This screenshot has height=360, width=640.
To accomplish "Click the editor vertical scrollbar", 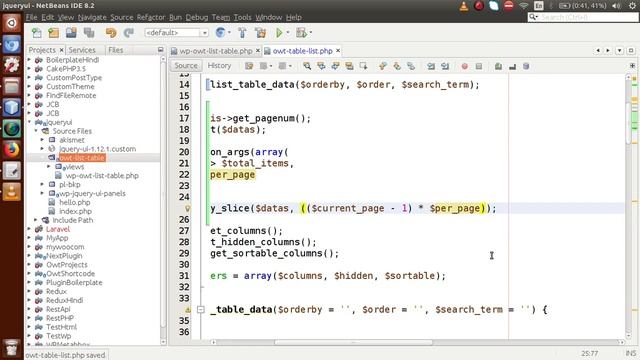I will tap(629, 124).
